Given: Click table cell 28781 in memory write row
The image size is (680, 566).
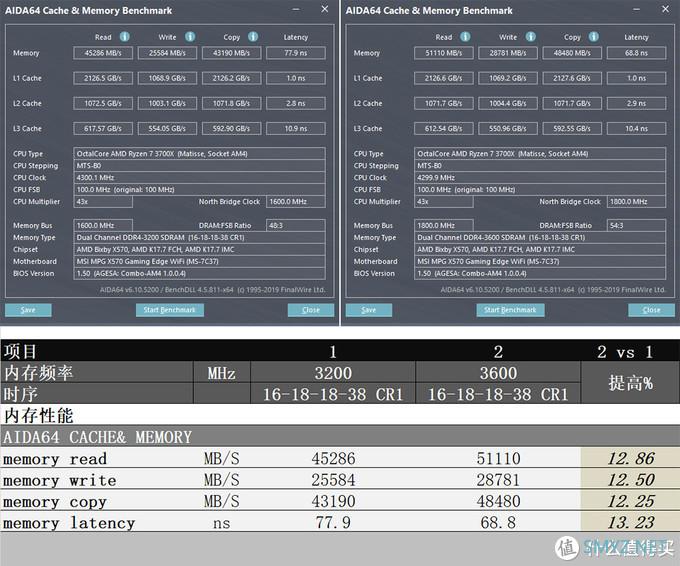Looking at the screenshot, I should (x=498, y=479).
